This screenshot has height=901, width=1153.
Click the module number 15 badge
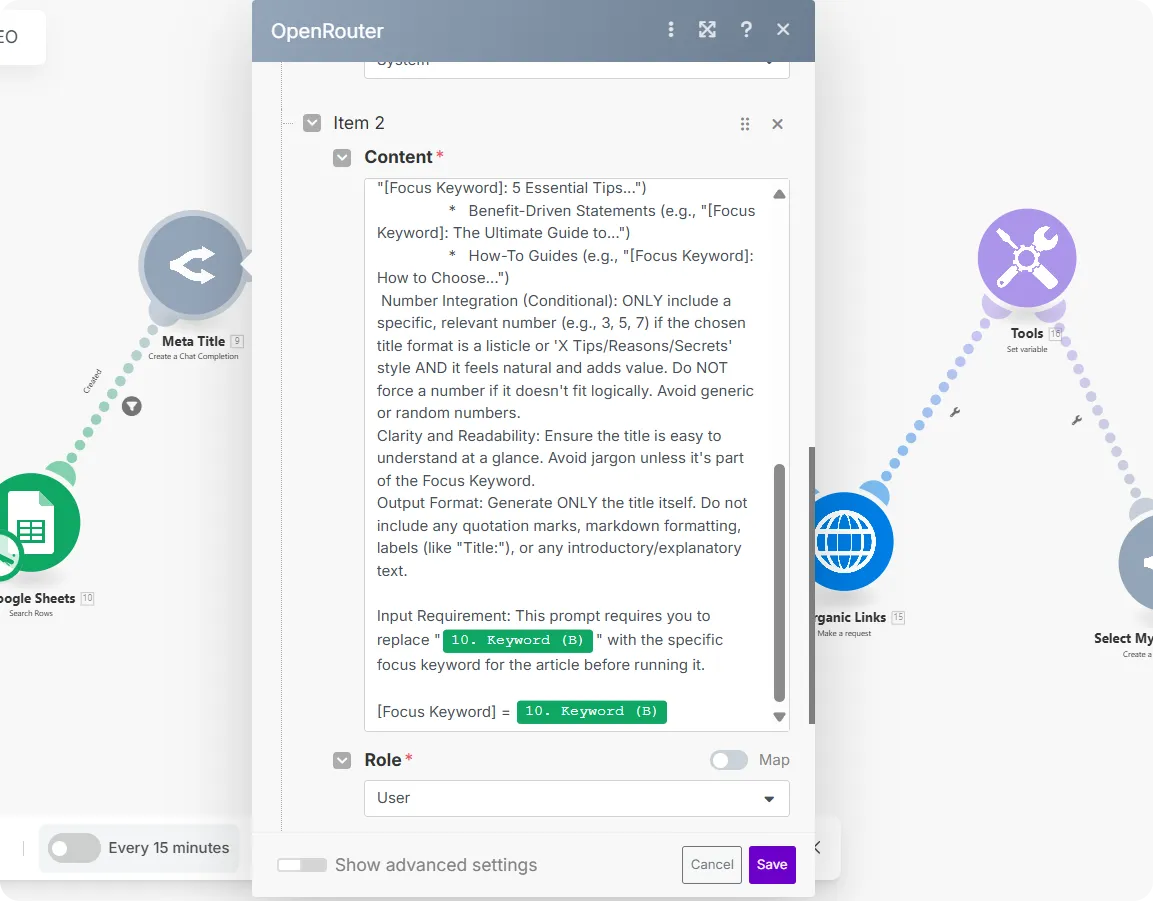(898, 617)
